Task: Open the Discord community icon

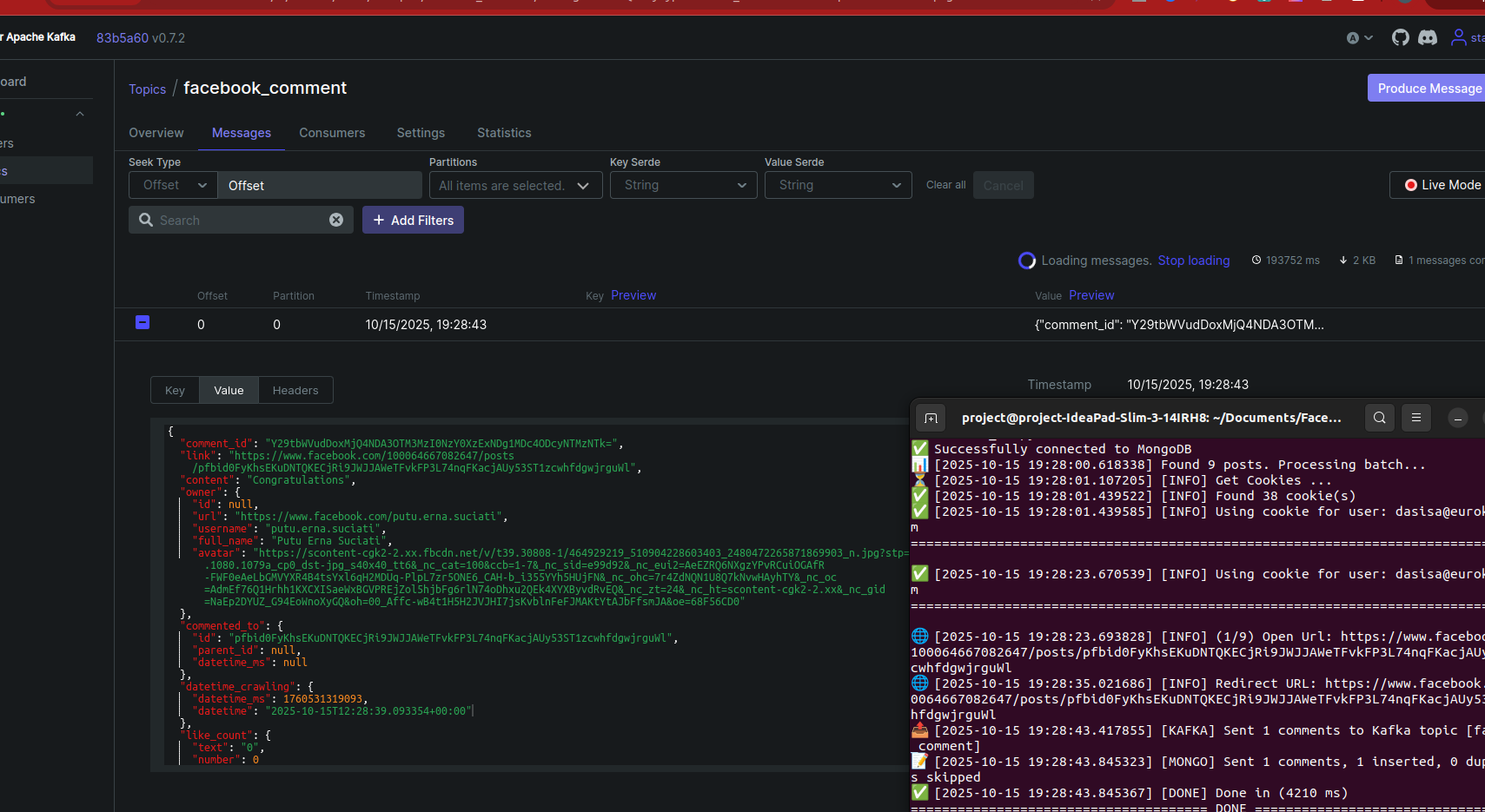Action: (1428, 37)
